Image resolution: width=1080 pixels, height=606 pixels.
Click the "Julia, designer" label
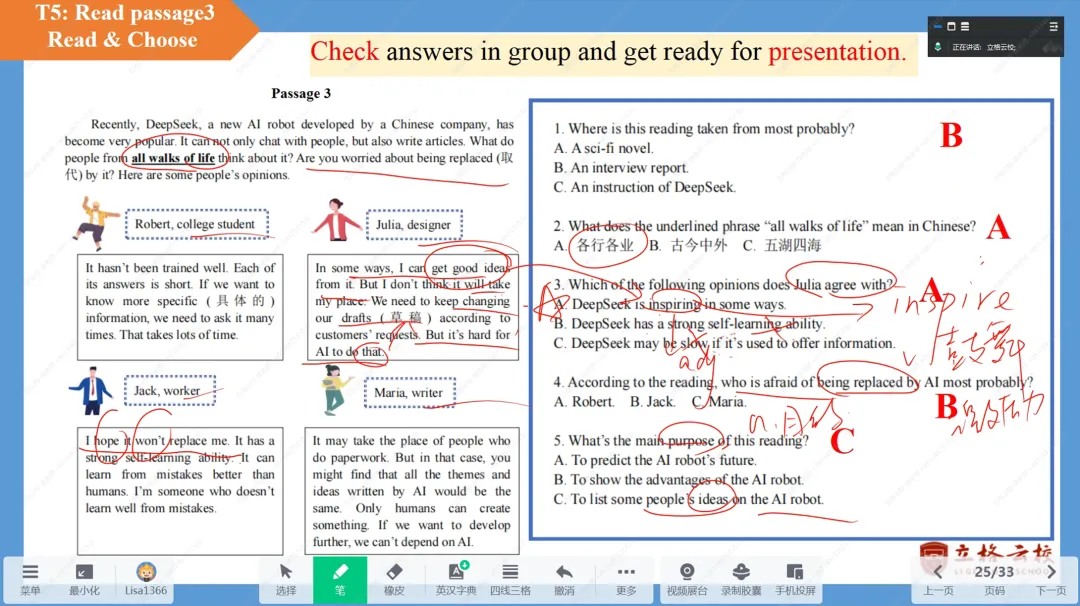[x=413, y=224]
